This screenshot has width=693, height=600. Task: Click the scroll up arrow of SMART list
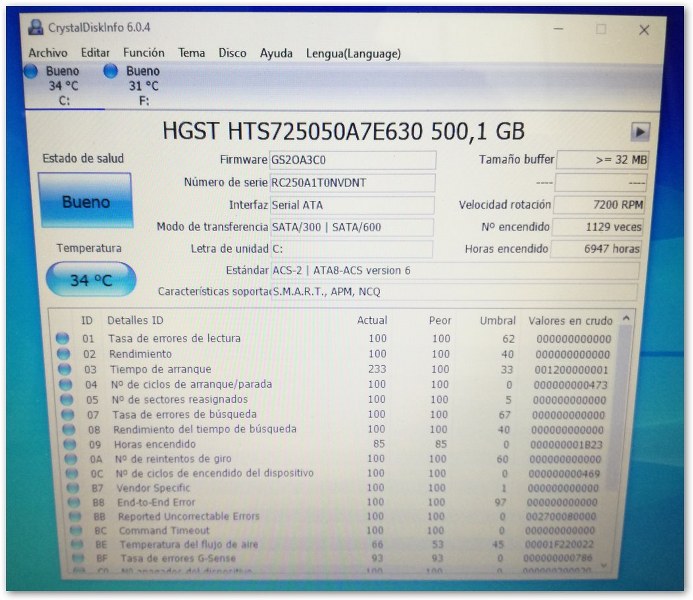coord(626,318)
